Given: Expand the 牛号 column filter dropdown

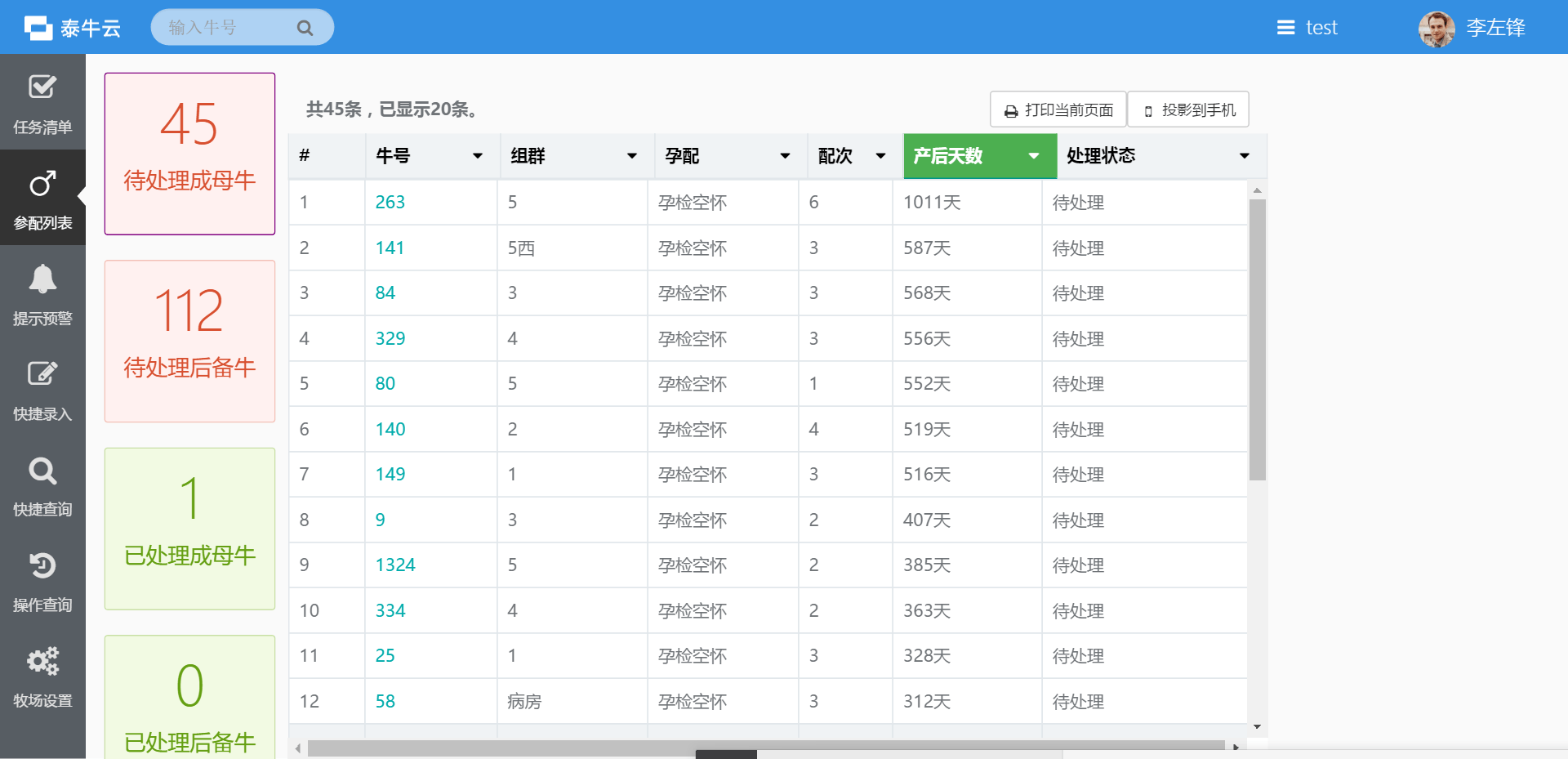Looking at the screenshot, I should point(478,156).
